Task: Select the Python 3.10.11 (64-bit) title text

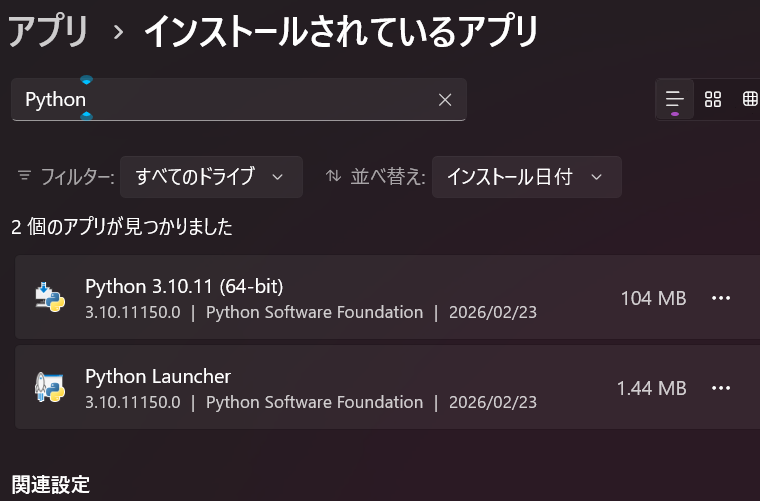Action: 184,286
